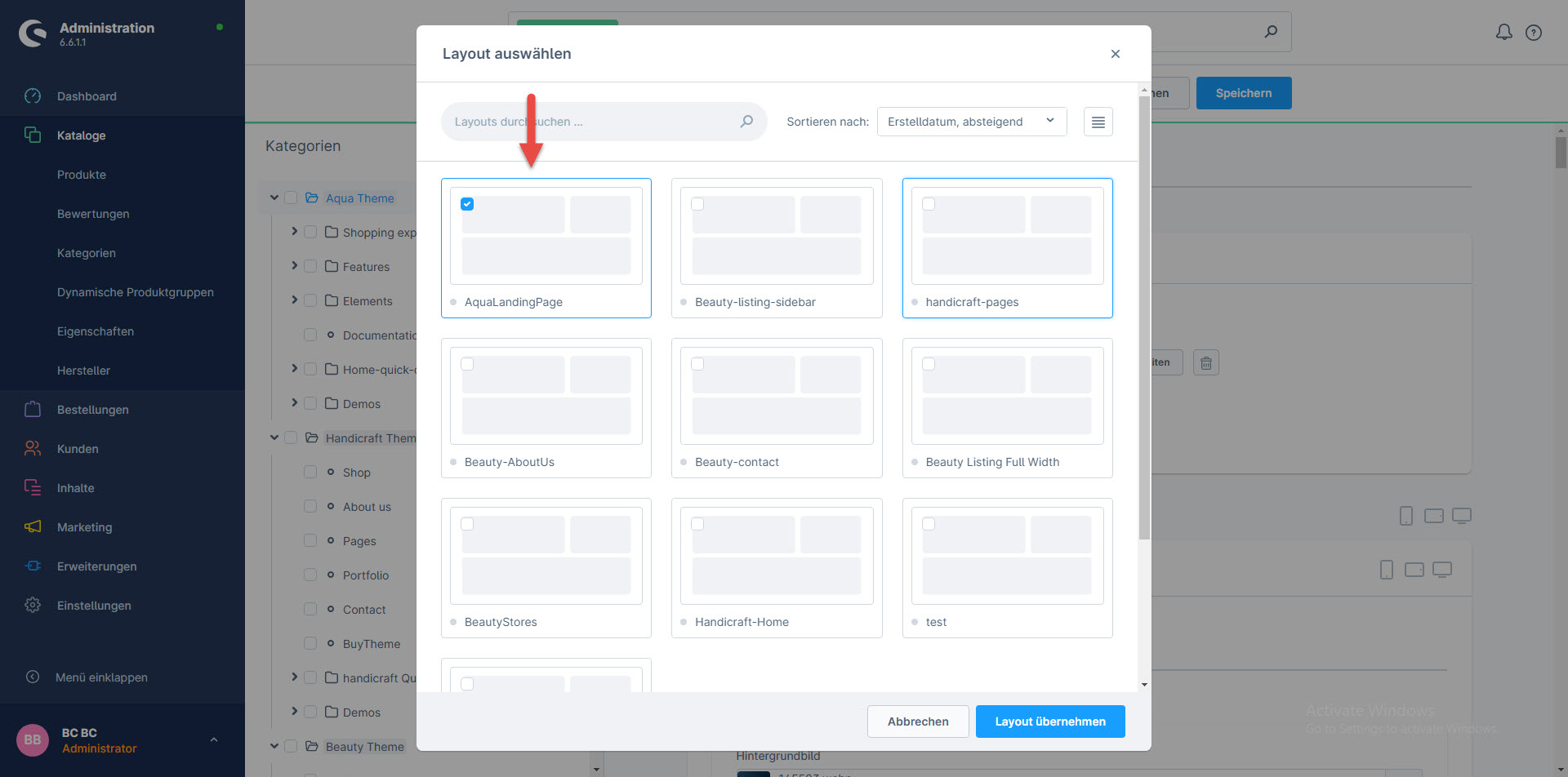
Task: Expand the user BC BC Administrator menu
Action: 213,740
